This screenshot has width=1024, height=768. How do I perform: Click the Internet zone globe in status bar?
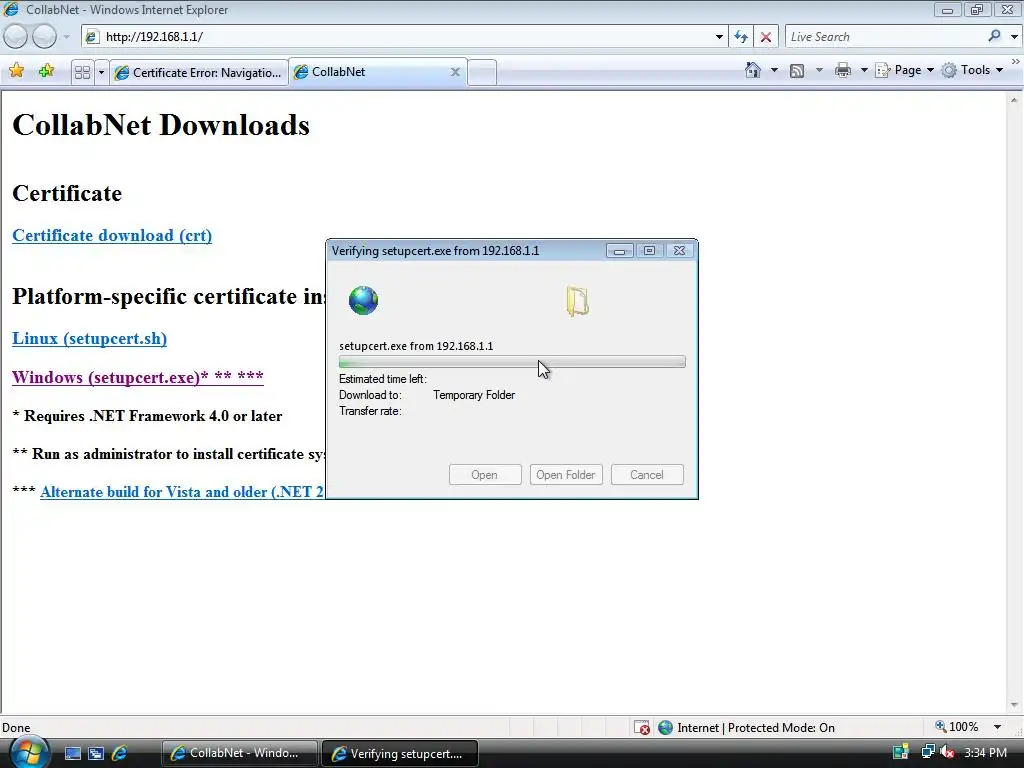click(x=665, y=728)
